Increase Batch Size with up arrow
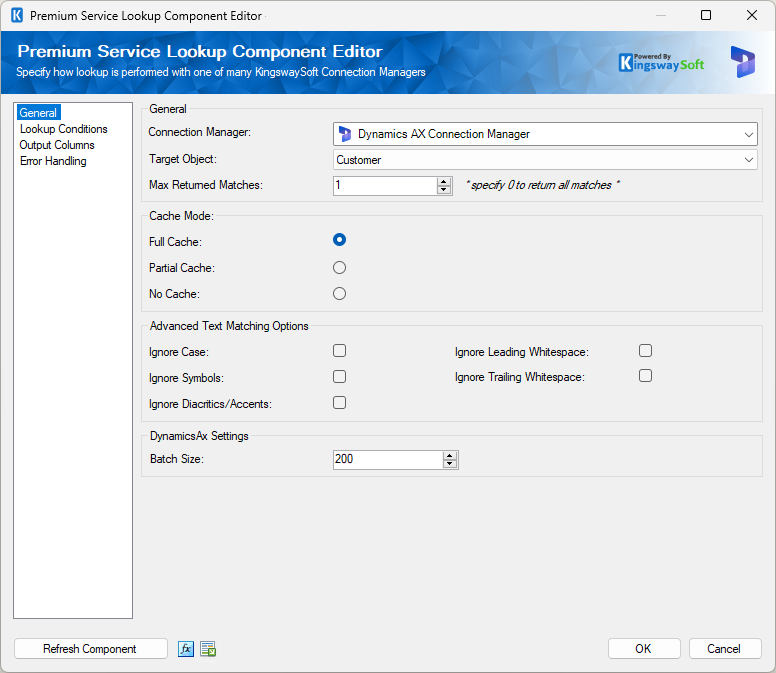This screenshot has width=776, height=673. 450,456
